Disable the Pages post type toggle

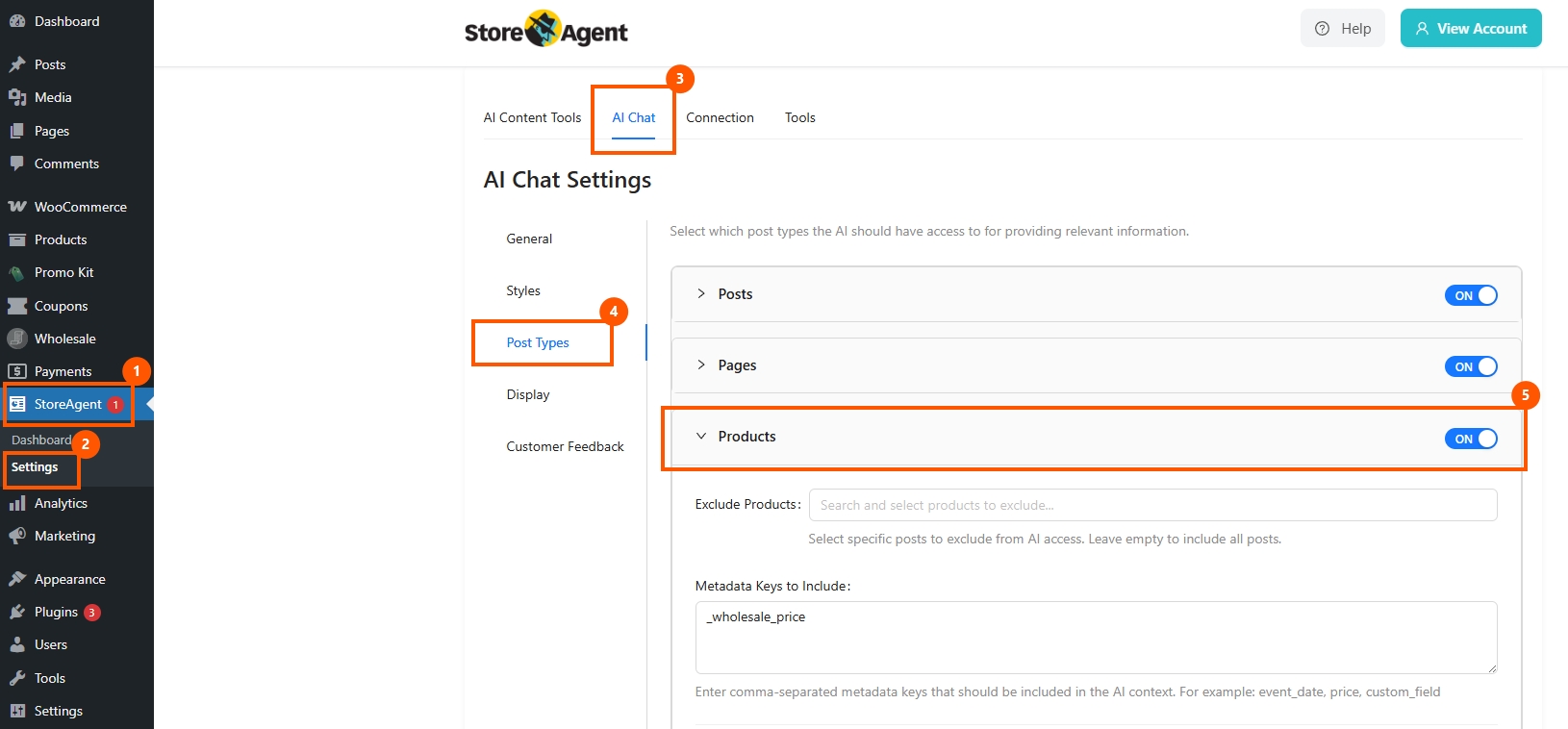coord(1470,366)
